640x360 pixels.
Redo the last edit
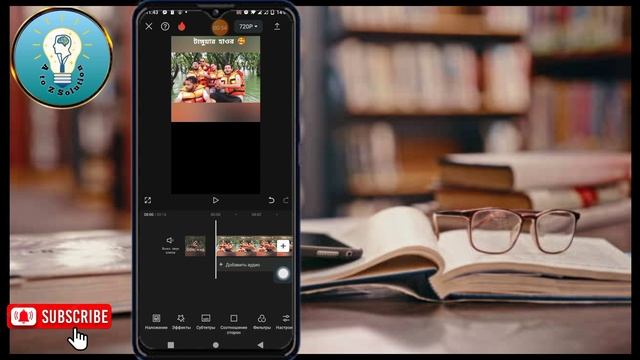tap(286, 200)
